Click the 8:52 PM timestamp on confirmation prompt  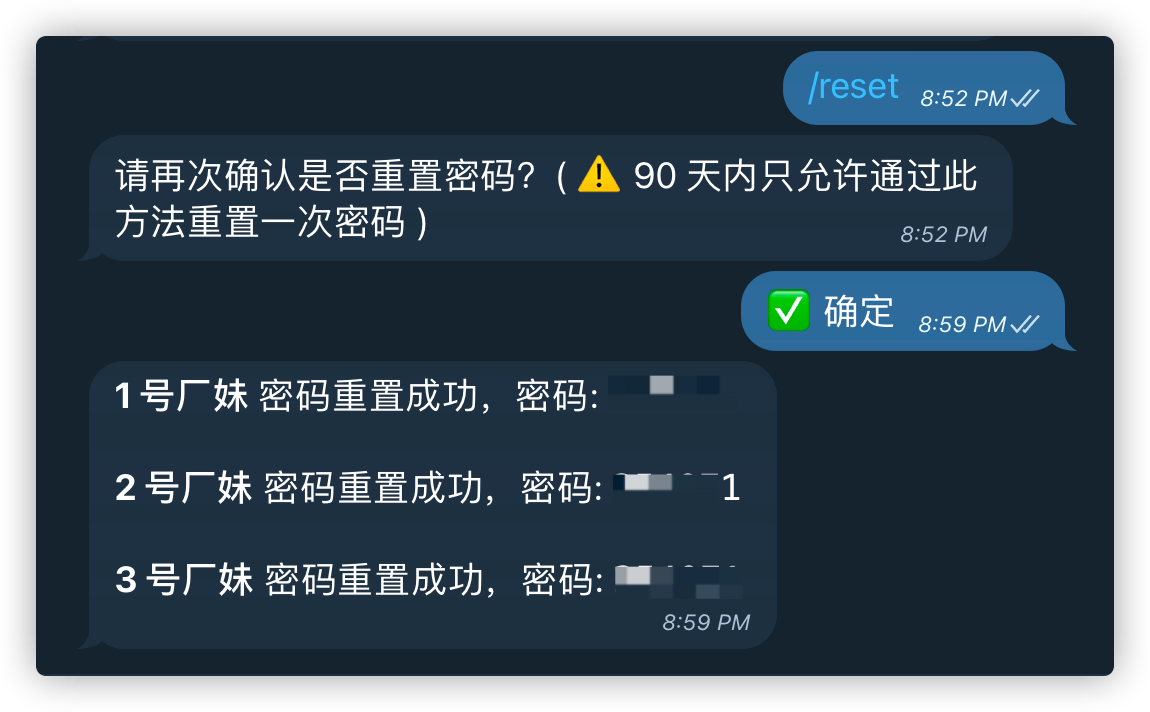click(943, 235)
